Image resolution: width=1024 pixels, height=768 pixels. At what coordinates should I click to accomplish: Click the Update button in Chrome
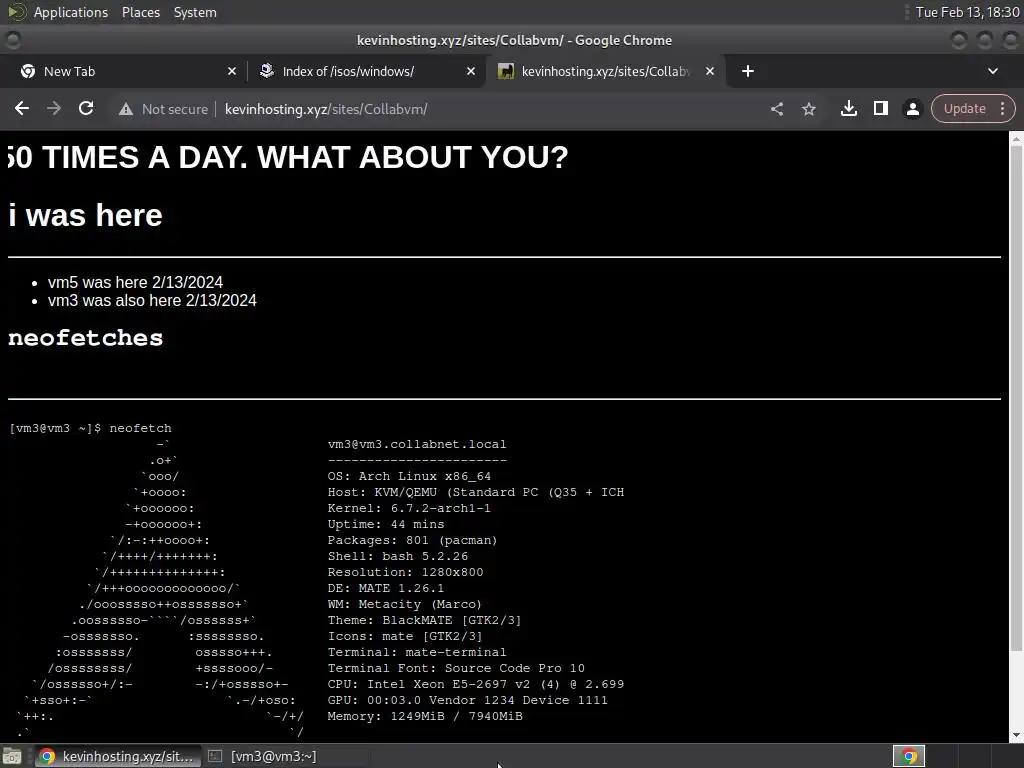click(x=964, y=108)
